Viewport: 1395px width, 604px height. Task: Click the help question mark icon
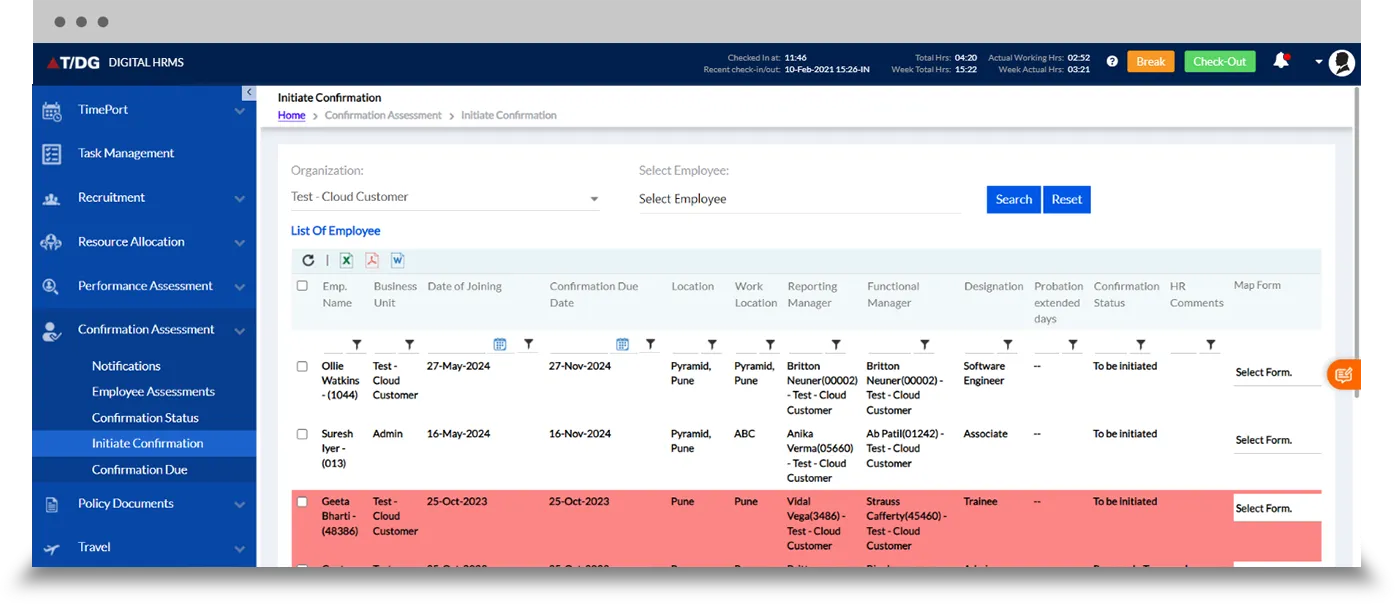(x=1112, y=62)
